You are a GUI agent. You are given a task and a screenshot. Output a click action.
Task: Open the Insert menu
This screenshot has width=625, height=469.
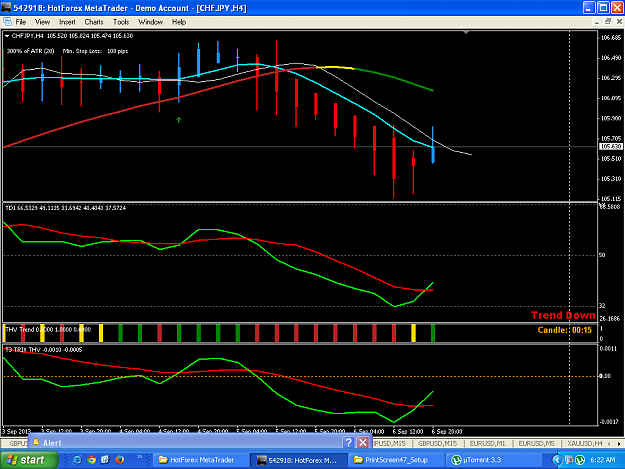point(67,22)
